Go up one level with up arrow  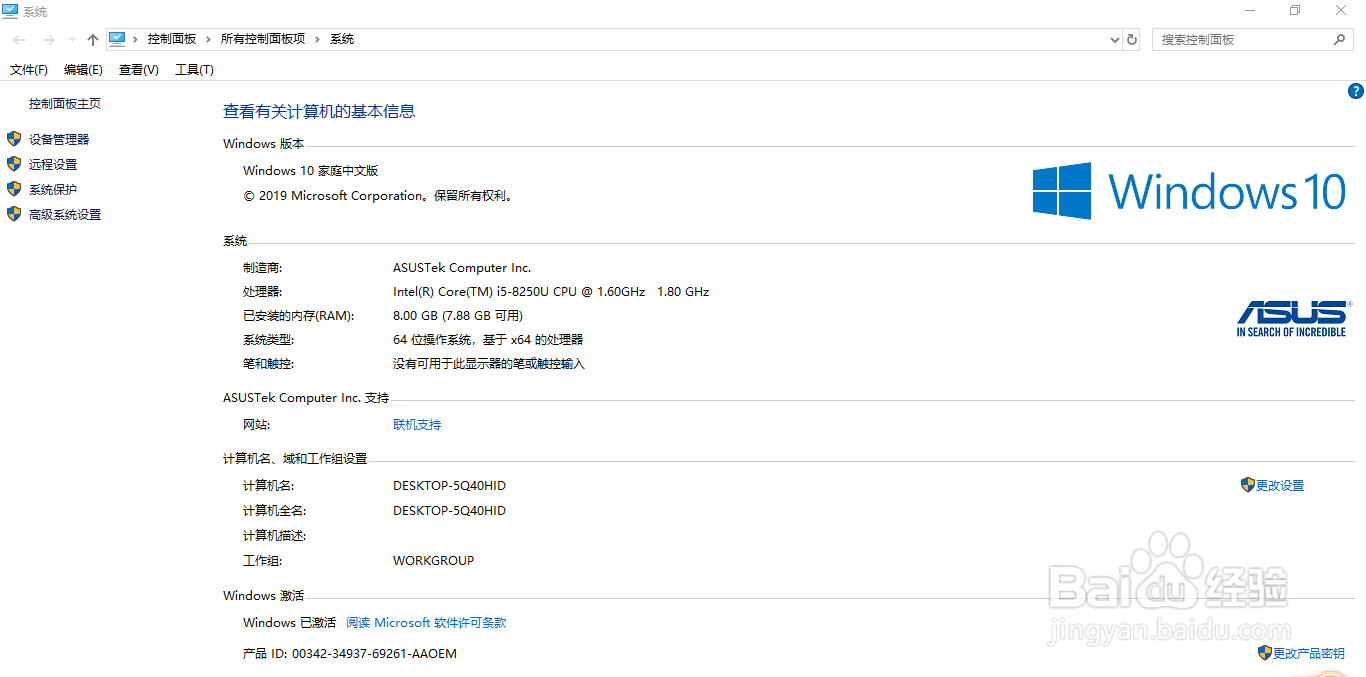click(x=93, y=39)
